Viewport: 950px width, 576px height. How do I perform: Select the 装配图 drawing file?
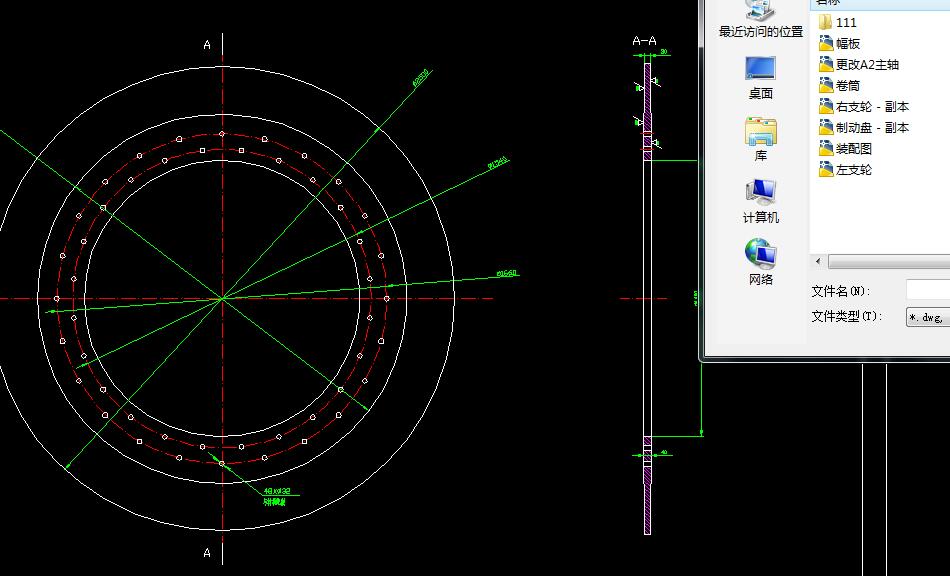pos(845,148)
